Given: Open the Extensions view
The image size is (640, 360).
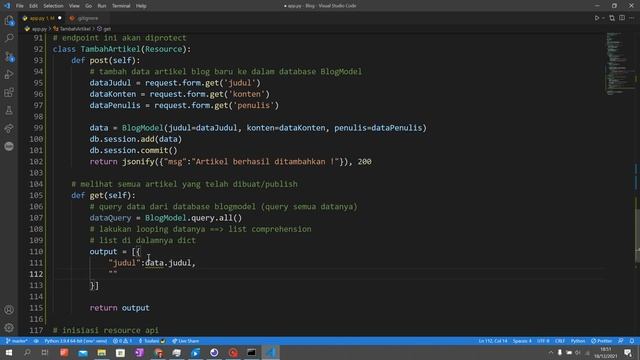Looking at the screenshot, I should pos(9,92).
